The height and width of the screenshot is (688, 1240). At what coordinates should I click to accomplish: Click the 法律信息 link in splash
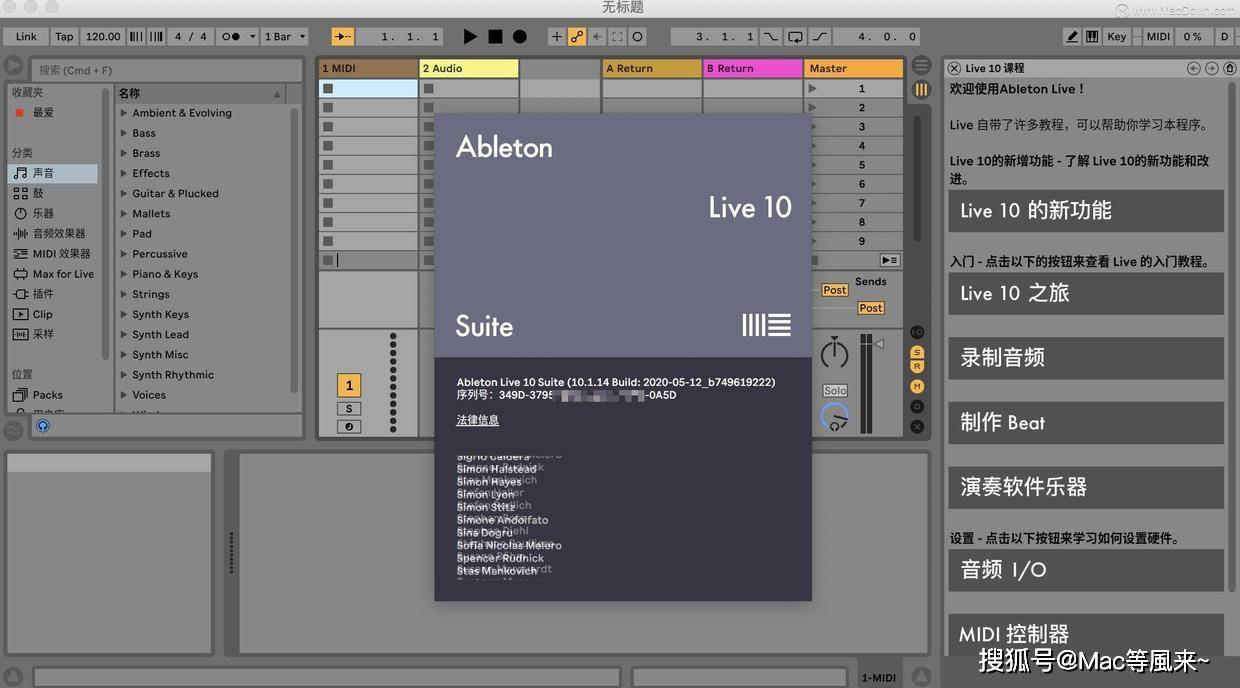tap(477, 421)
